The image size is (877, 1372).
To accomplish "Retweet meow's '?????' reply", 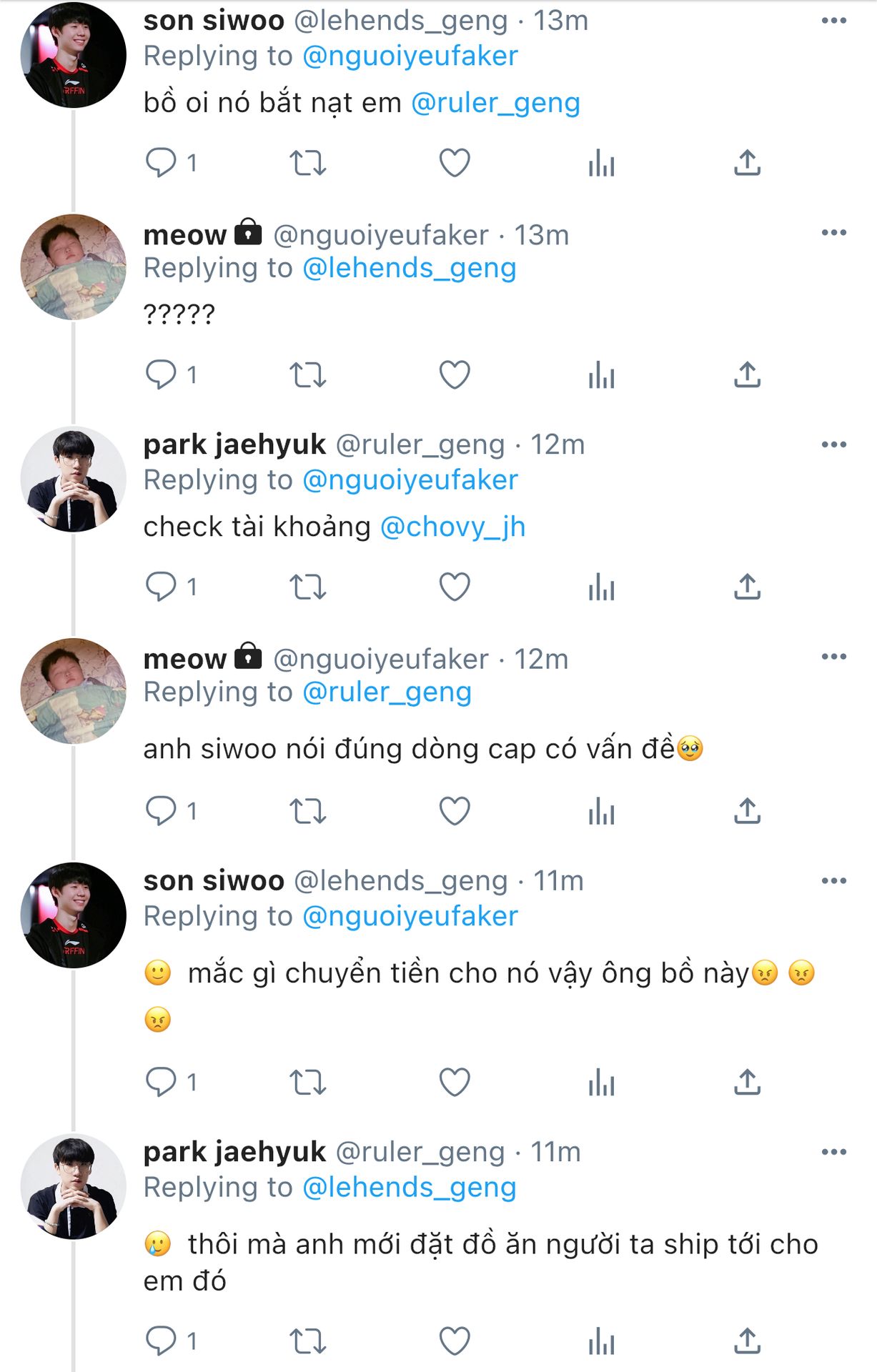I will pos(308,374).
